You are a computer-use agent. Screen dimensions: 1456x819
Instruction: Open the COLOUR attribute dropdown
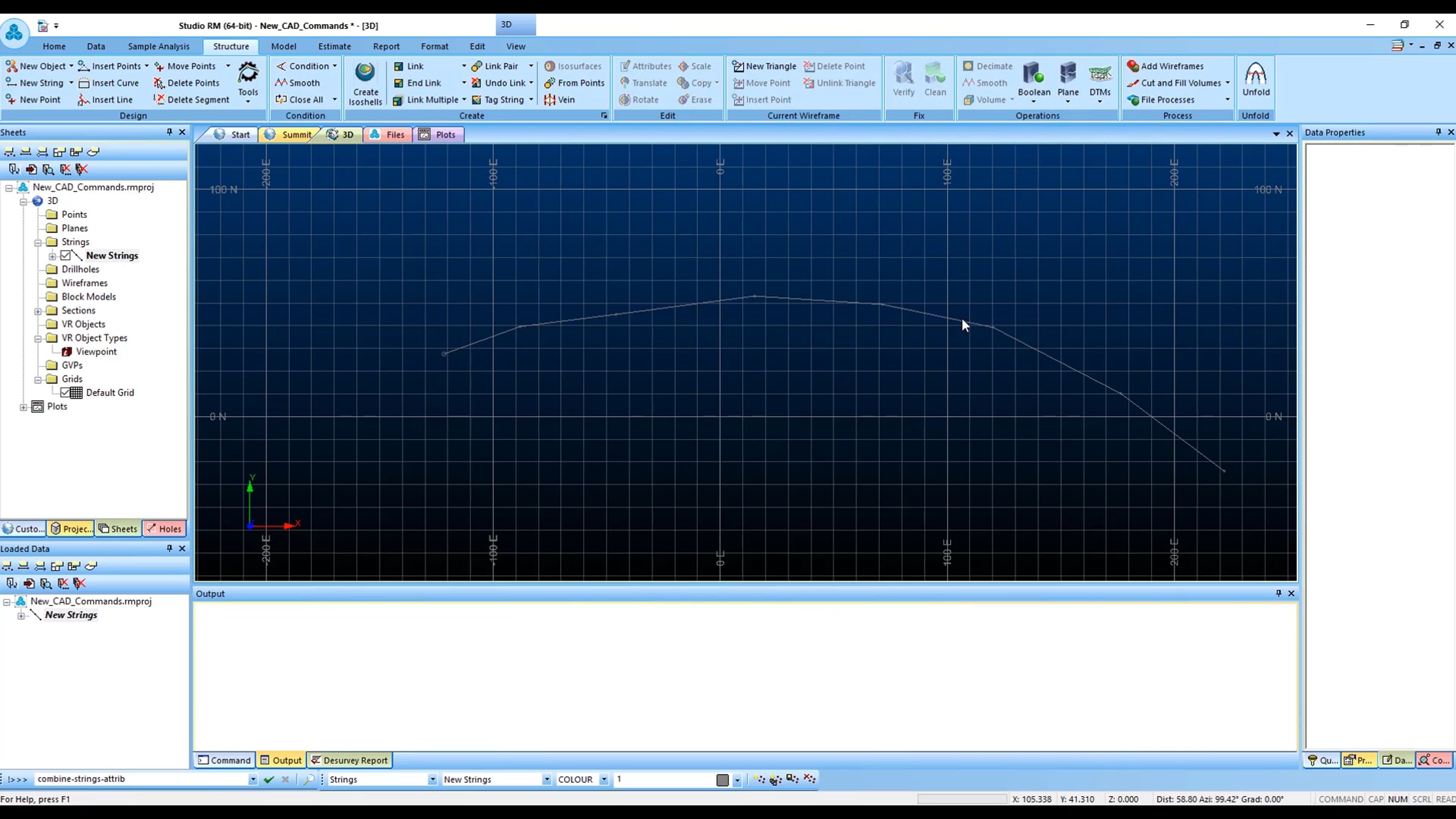(x=604, y=780)
